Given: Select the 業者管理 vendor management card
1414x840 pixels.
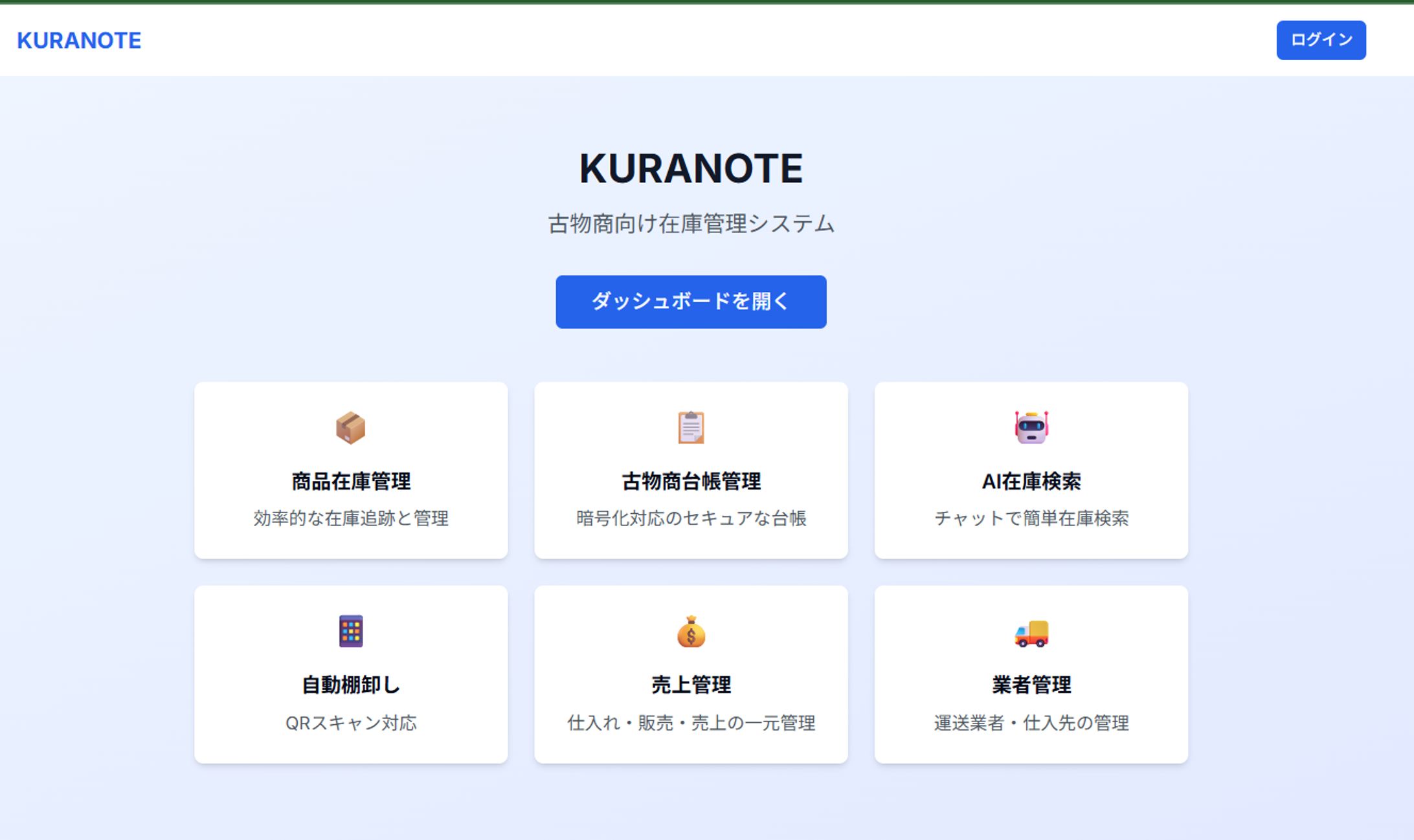Looking at the screenshot, I should pos(1031,673).
